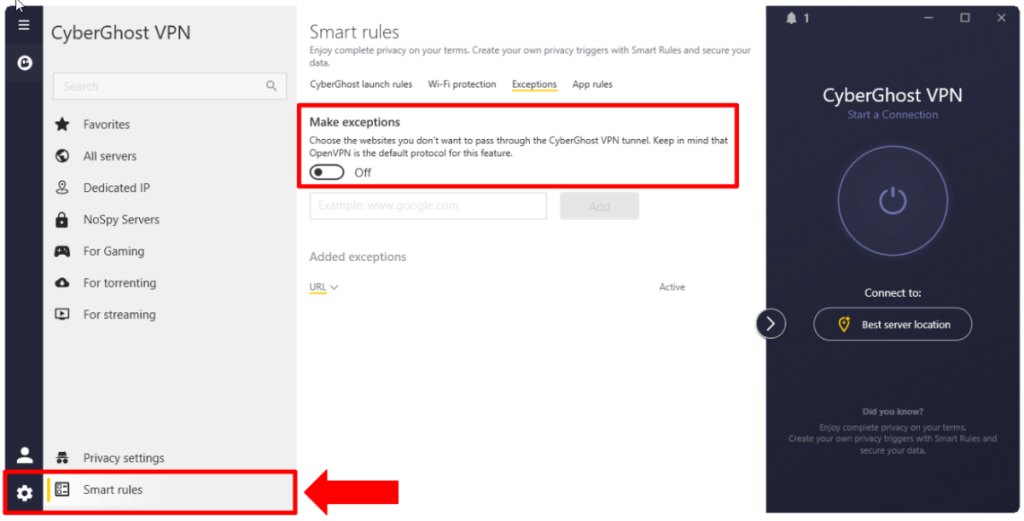This screenshot has height=521, width=1024.
Task: Toggle the Make exceptions switch
Action: pos(327,172)
